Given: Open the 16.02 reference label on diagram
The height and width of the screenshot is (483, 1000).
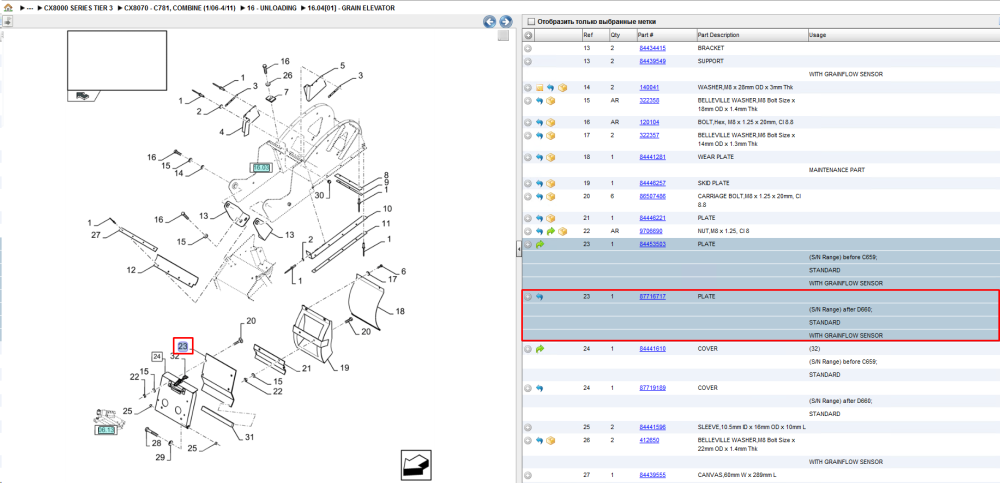Looking at the screenshot, I should pos(261,168).
